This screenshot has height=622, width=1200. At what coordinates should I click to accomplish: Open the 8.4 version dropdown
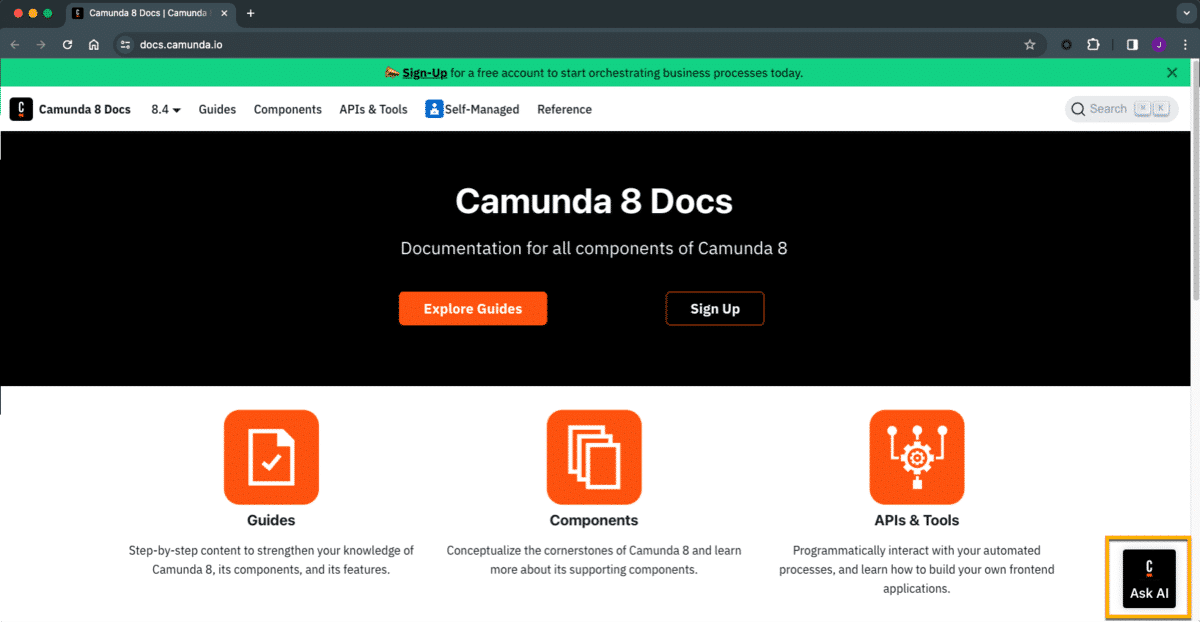[166, 109]
